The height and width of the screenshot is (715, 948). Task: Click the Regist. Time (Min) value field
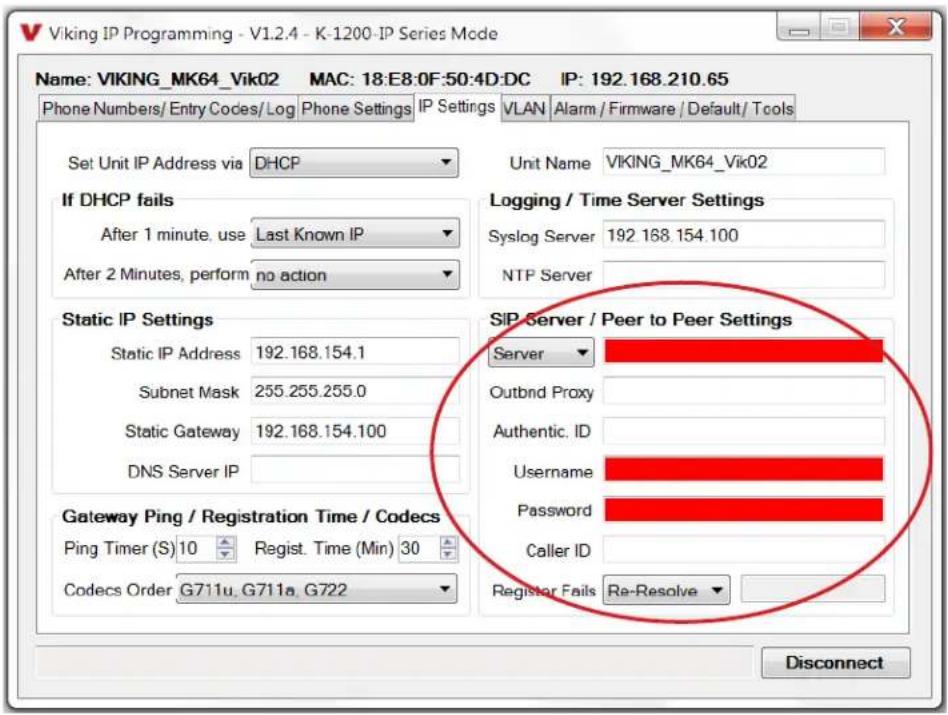[x=418, y=549]
